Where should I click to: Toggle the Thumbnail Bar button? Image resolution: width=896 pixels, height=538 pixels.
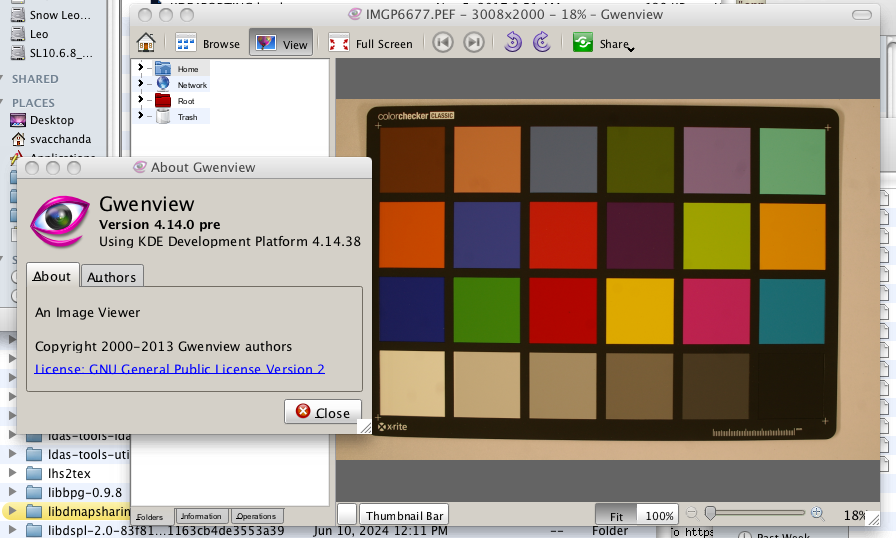404,515
